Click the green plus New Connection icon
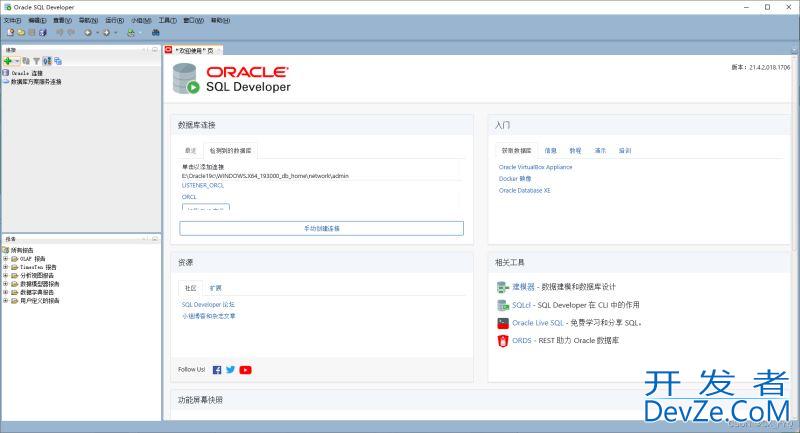This screenshot has height=433, width=800. click(x=8, y=61)
